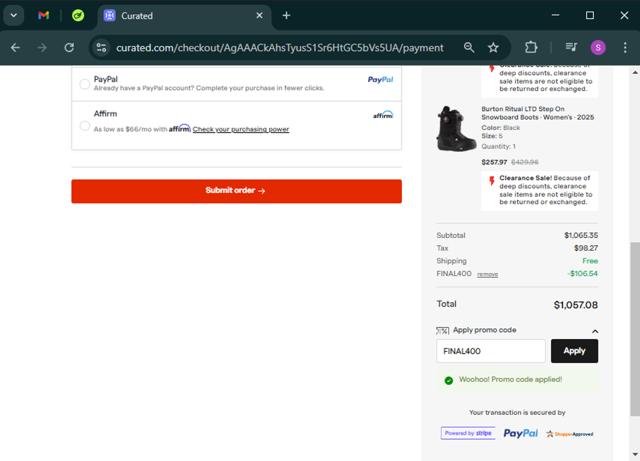Click the scrollbar up arrow
640x461 pixels.
click(x=635, y=72)
